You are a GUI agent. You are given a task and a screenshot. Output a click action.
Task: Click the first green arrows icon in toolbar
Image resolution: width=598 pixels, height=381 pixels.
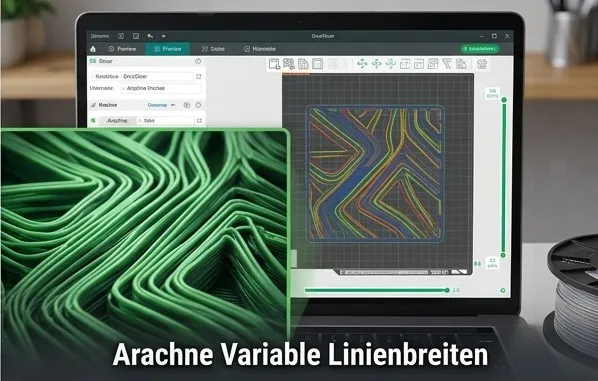(362, 64)
